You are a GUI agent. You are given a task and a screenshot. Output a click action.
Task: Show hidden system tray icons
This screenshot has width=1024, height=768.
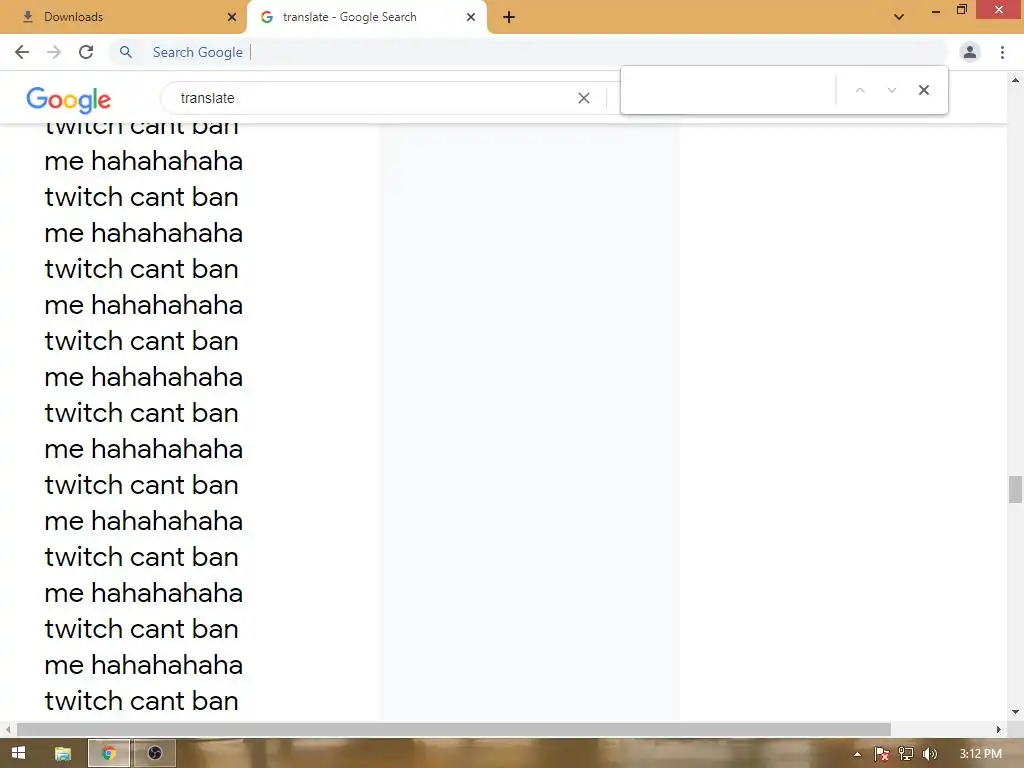(857, 754)
